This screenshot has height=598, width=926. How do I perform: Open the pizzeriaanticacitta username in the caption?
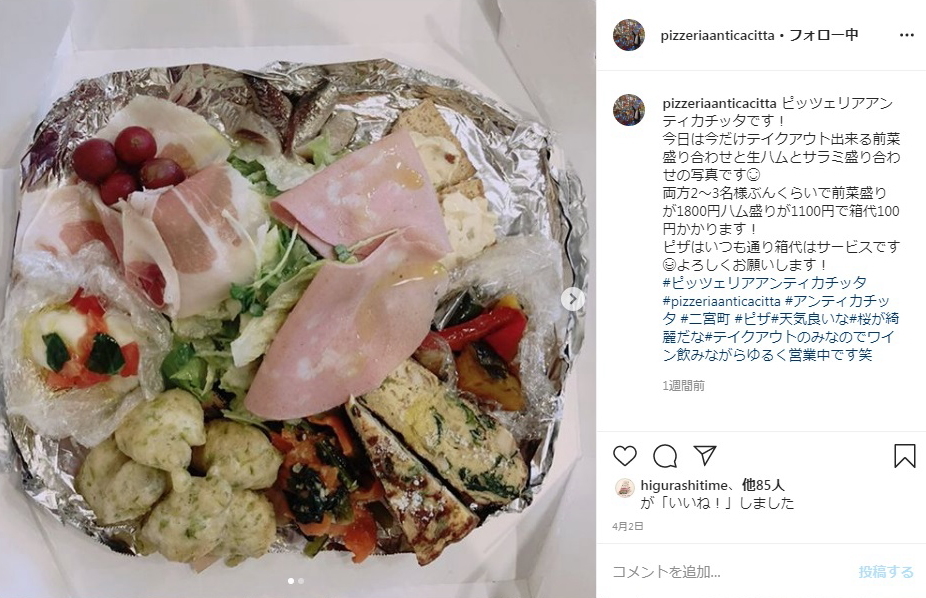pyautogui.click(x=719, y=103)
